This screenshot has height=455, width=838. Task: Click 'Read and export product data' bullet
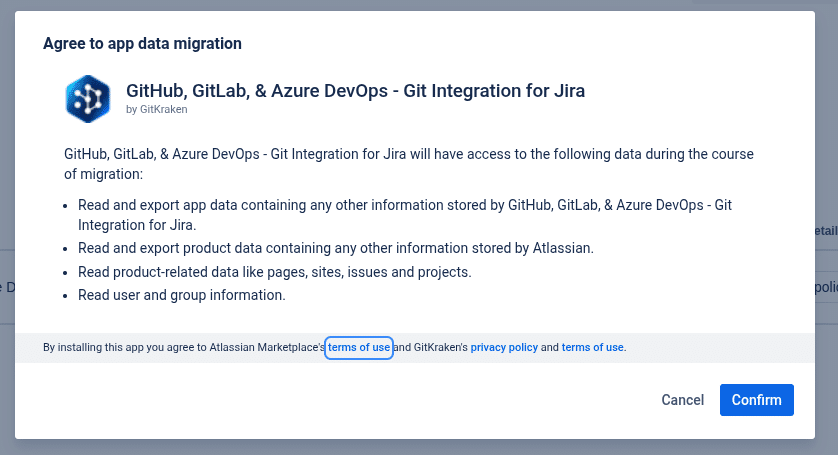tap(336, 248)
